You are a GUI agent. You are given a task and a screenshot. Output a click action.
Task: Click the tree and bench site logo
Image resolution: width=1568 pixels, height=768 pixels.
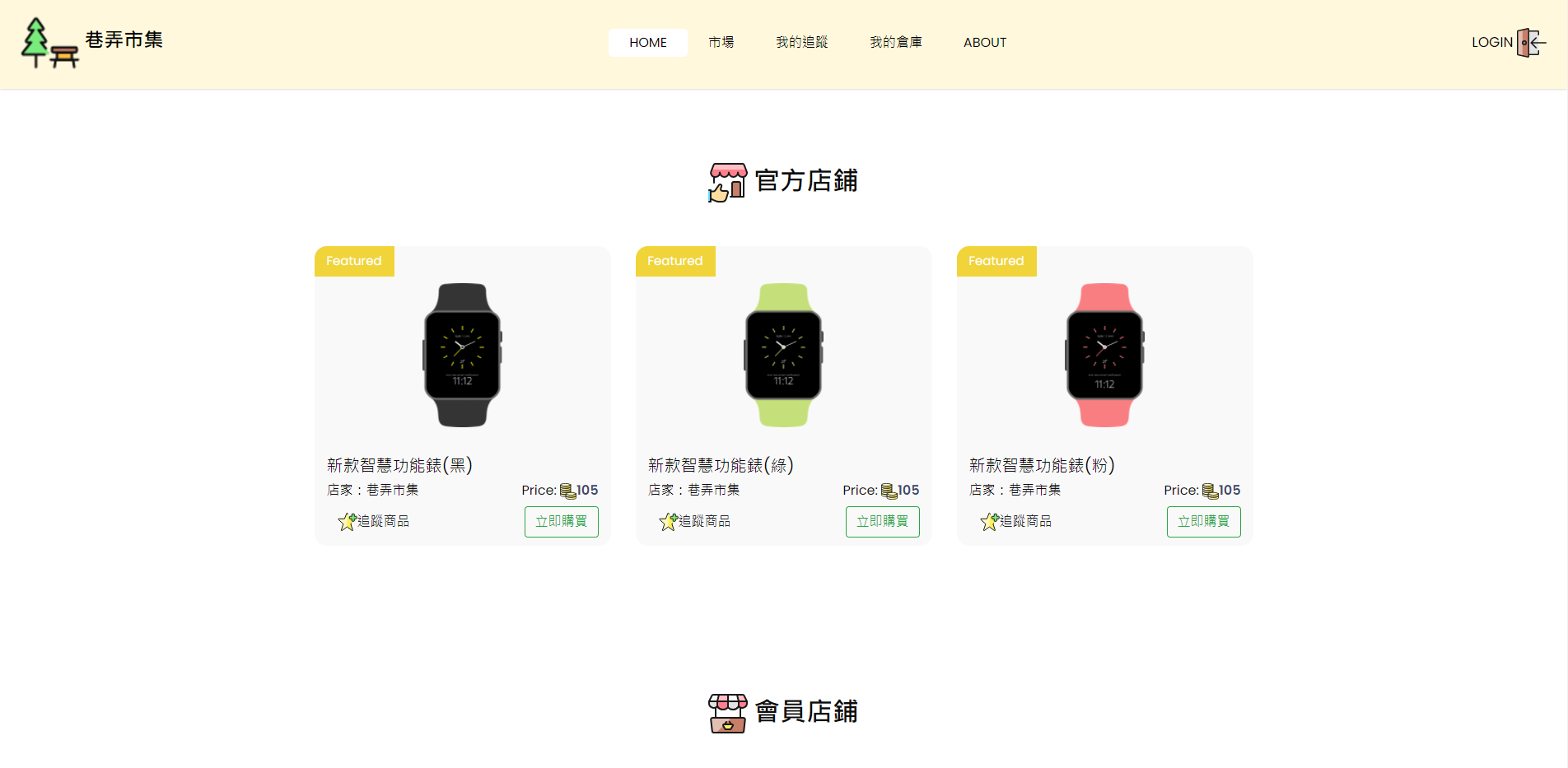49,43
